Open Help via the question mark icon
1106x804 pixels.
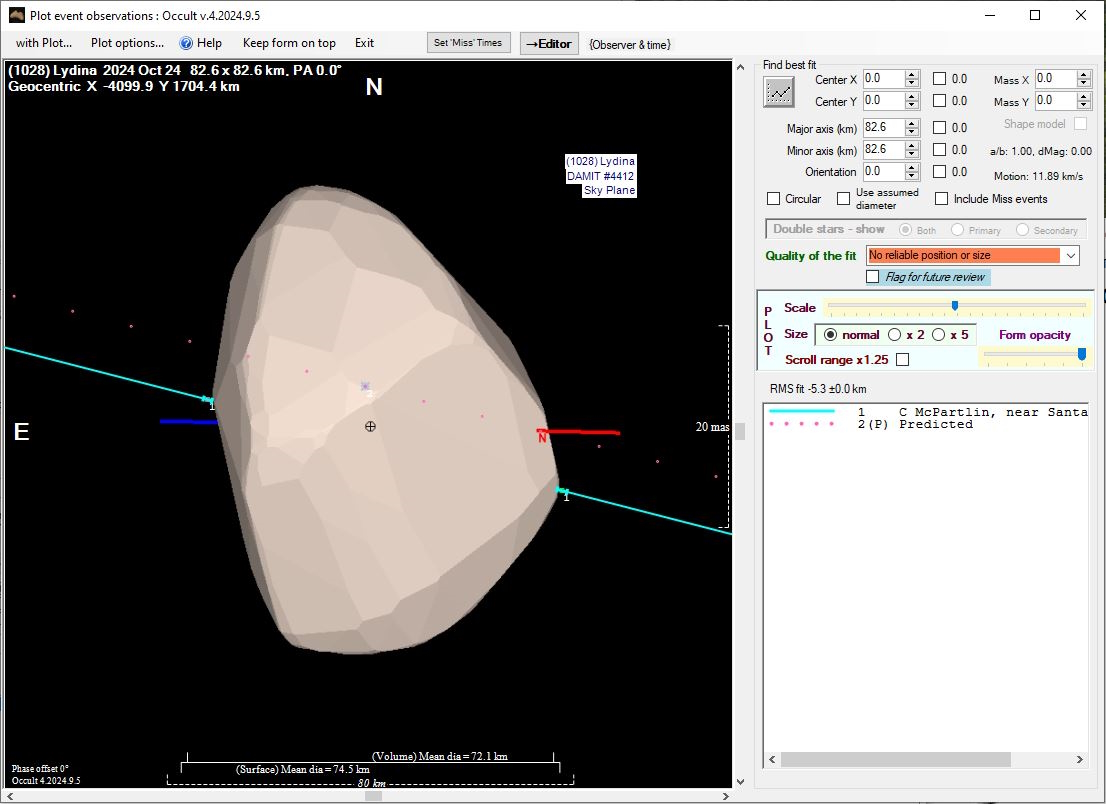[x=186, y=43]
